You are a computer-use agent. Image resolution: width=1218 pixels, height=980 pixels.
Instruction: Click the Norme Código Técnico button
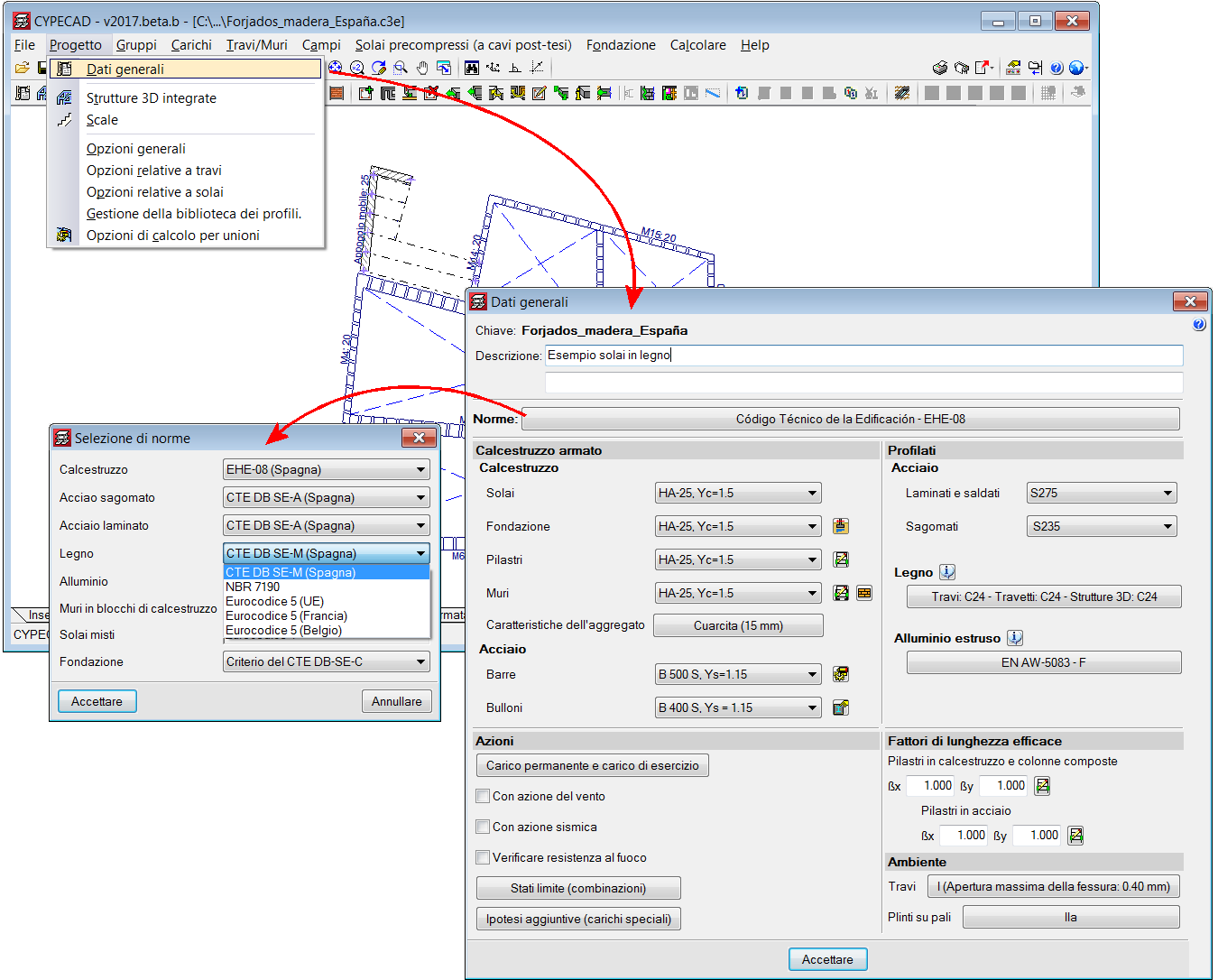851,419
